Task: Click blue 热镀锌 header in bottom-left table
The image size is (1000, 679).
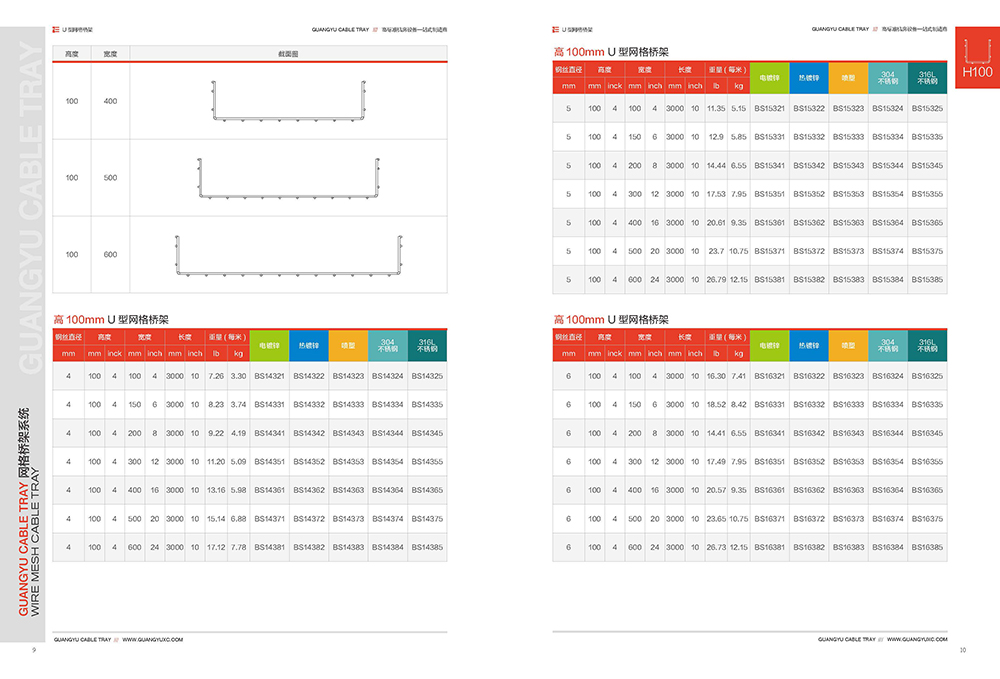Action: tap(309, 345)
